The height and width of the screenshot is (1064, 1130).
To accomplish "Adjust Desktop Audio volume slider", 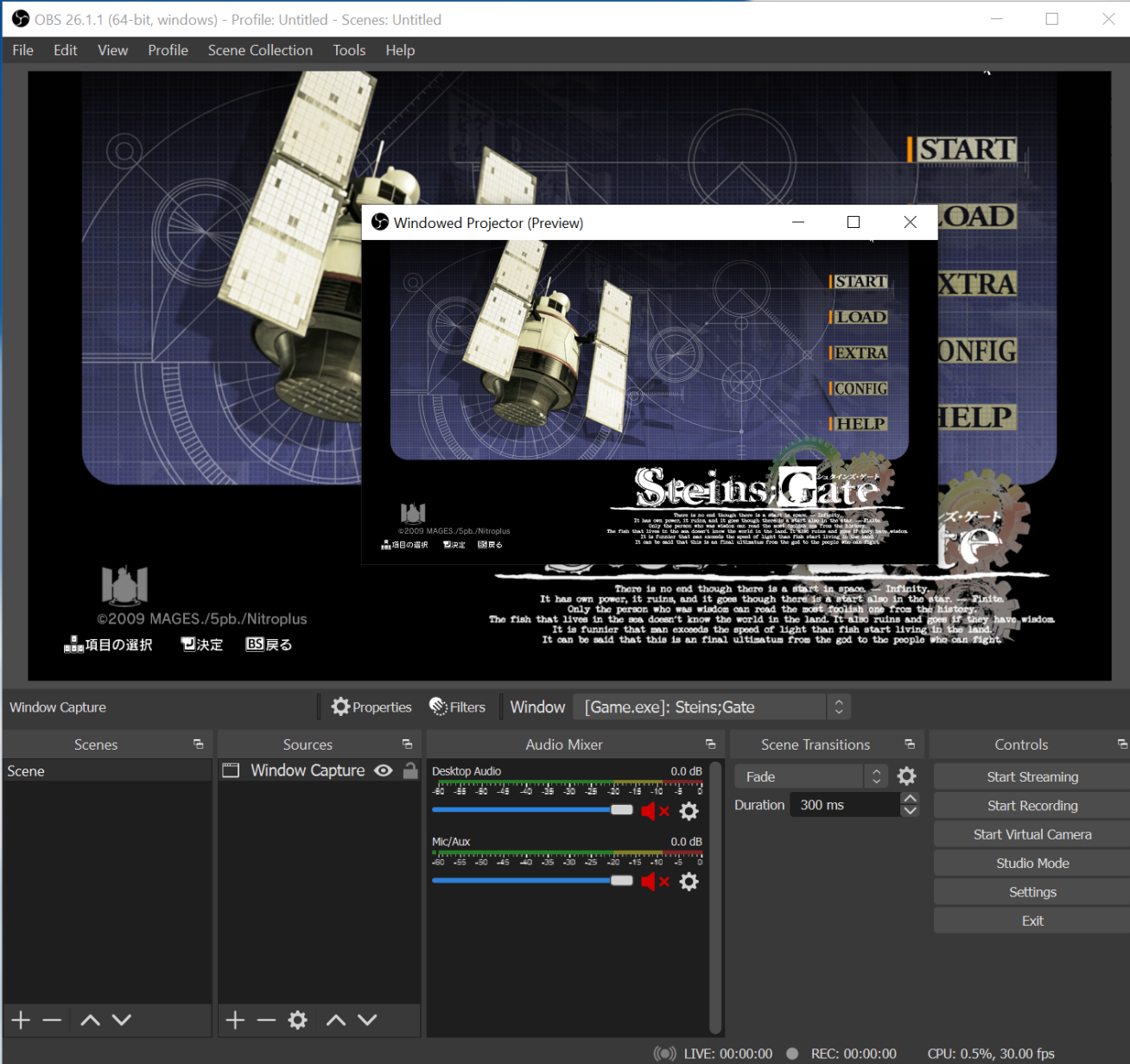I will [532, 810].
